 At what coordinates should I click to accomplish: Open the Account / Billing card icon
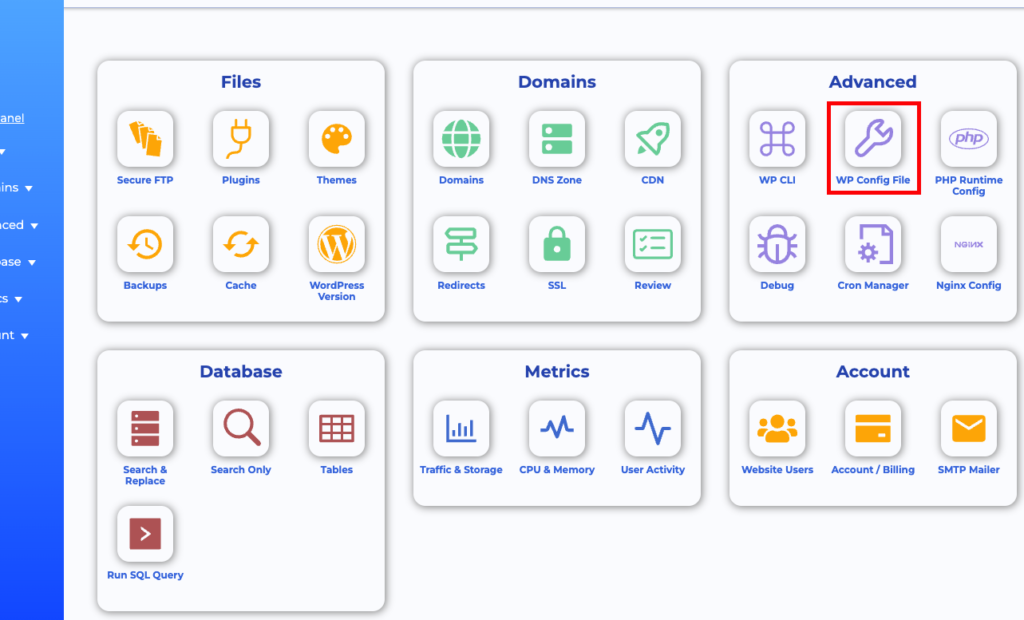click(872, 429)
